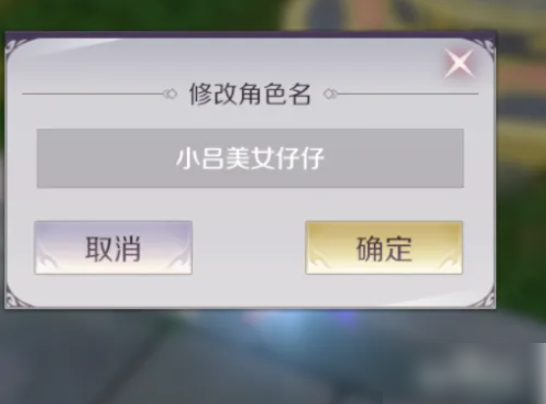Click the divider line right of the title
Viewport: 546px width, 404px height.
coord(408,94)
